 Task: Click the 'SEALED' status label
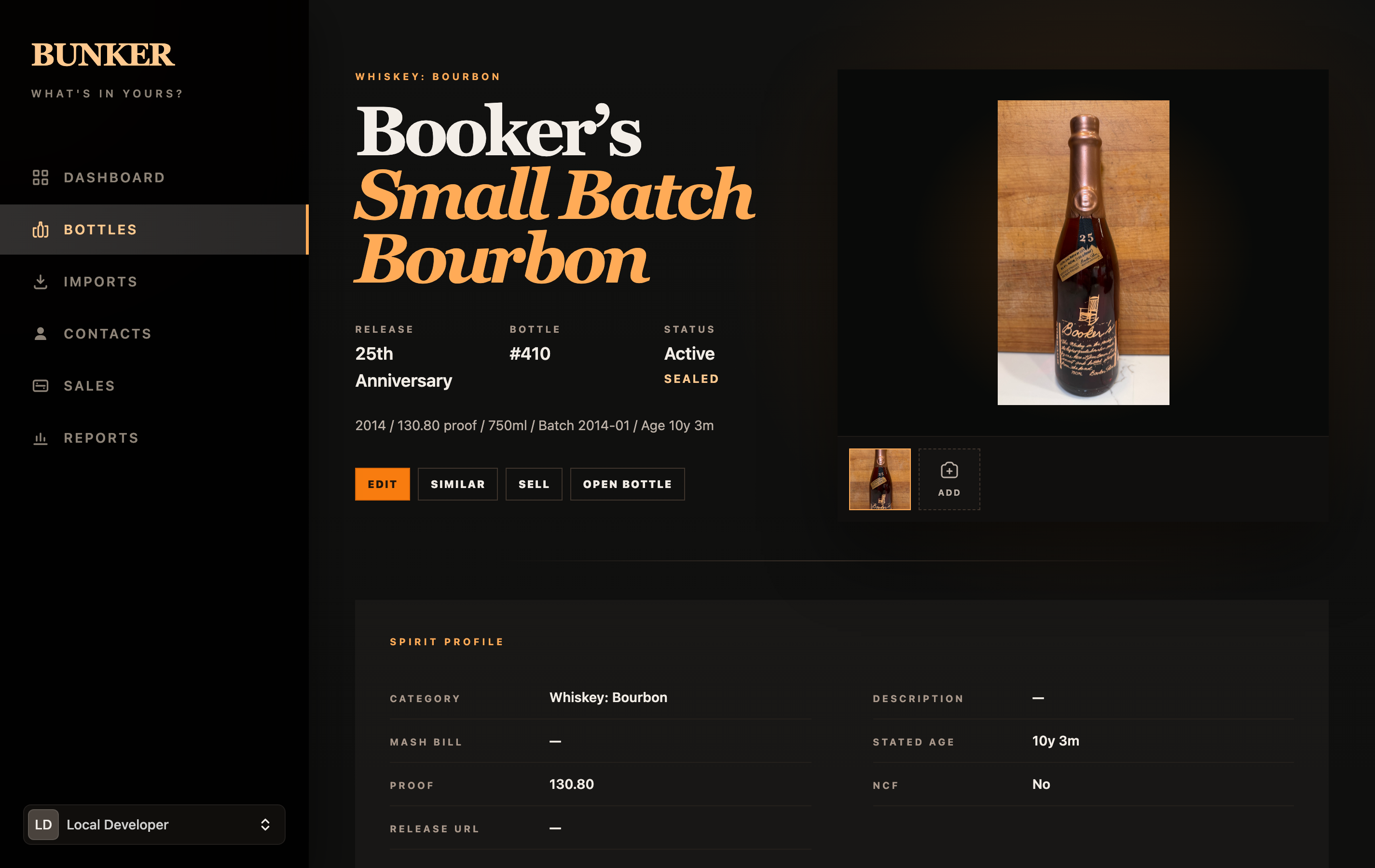tap(691, 379)
